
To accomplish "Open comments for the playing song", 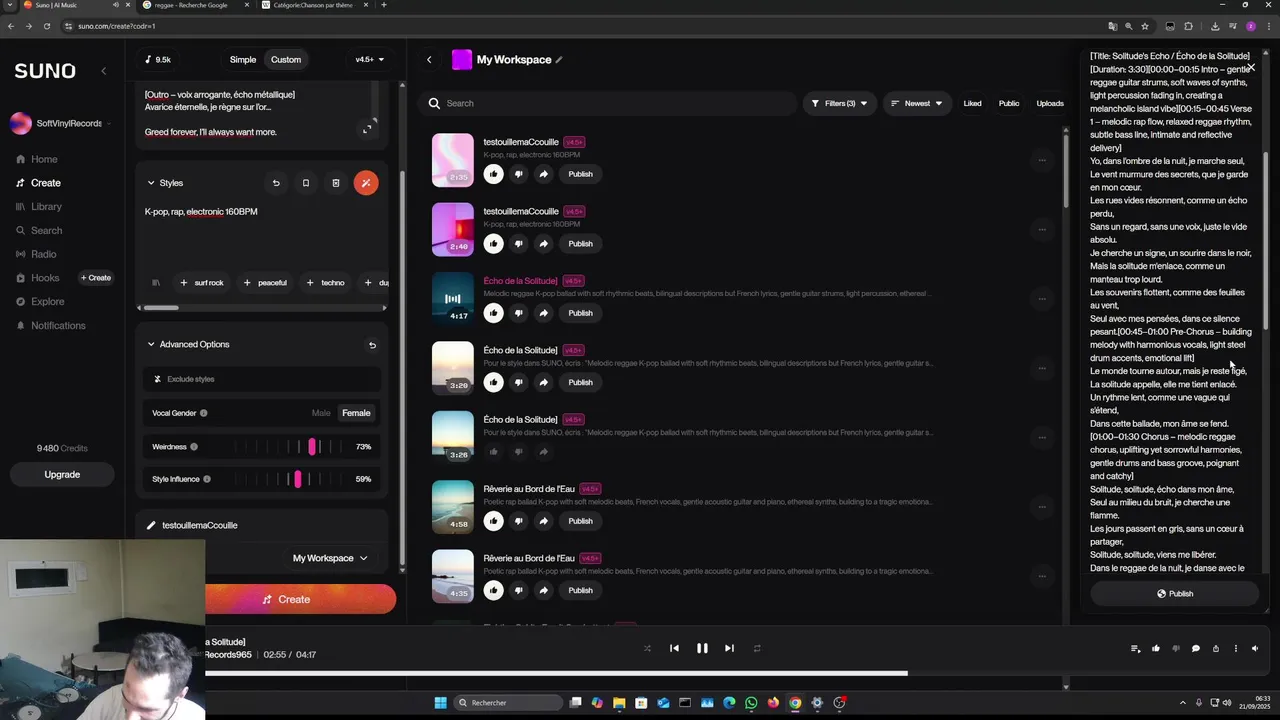I will pyautogui.click(x=1195, y=648).
